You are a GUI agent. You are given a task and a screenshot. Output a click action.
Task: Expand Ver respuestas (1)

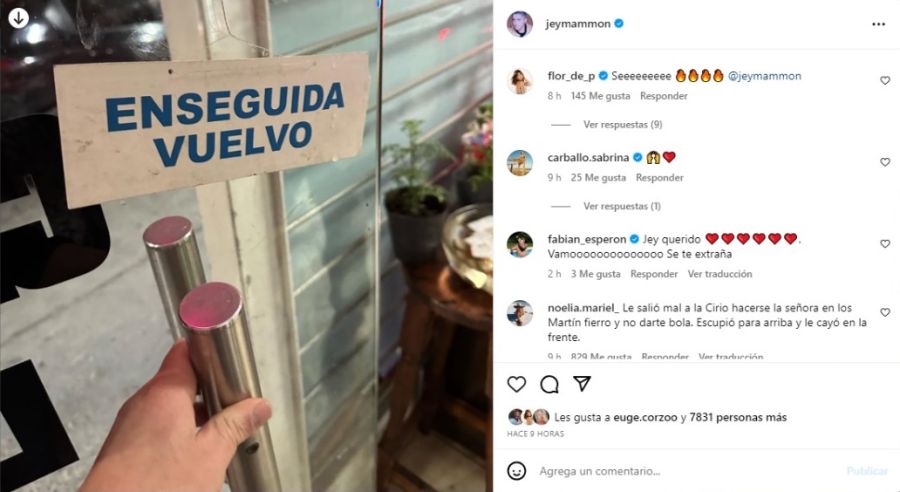[622, 206]
